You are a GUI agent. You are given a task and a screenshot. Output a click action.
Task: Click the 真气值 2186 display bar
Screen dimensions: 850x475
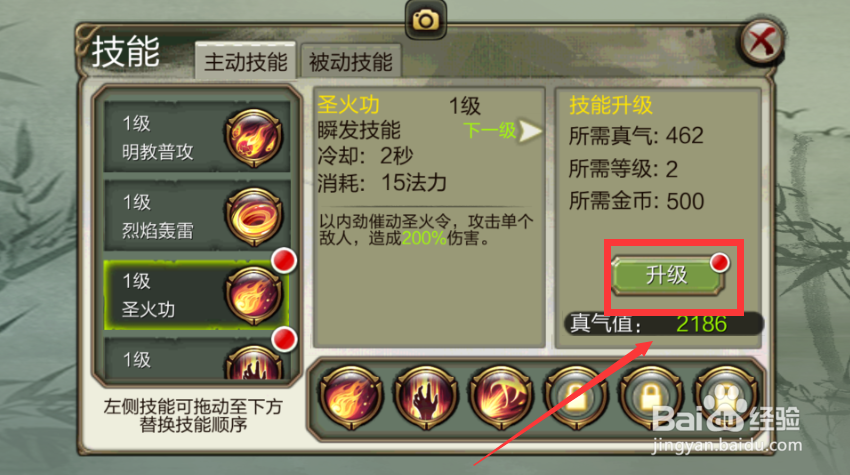664,324
